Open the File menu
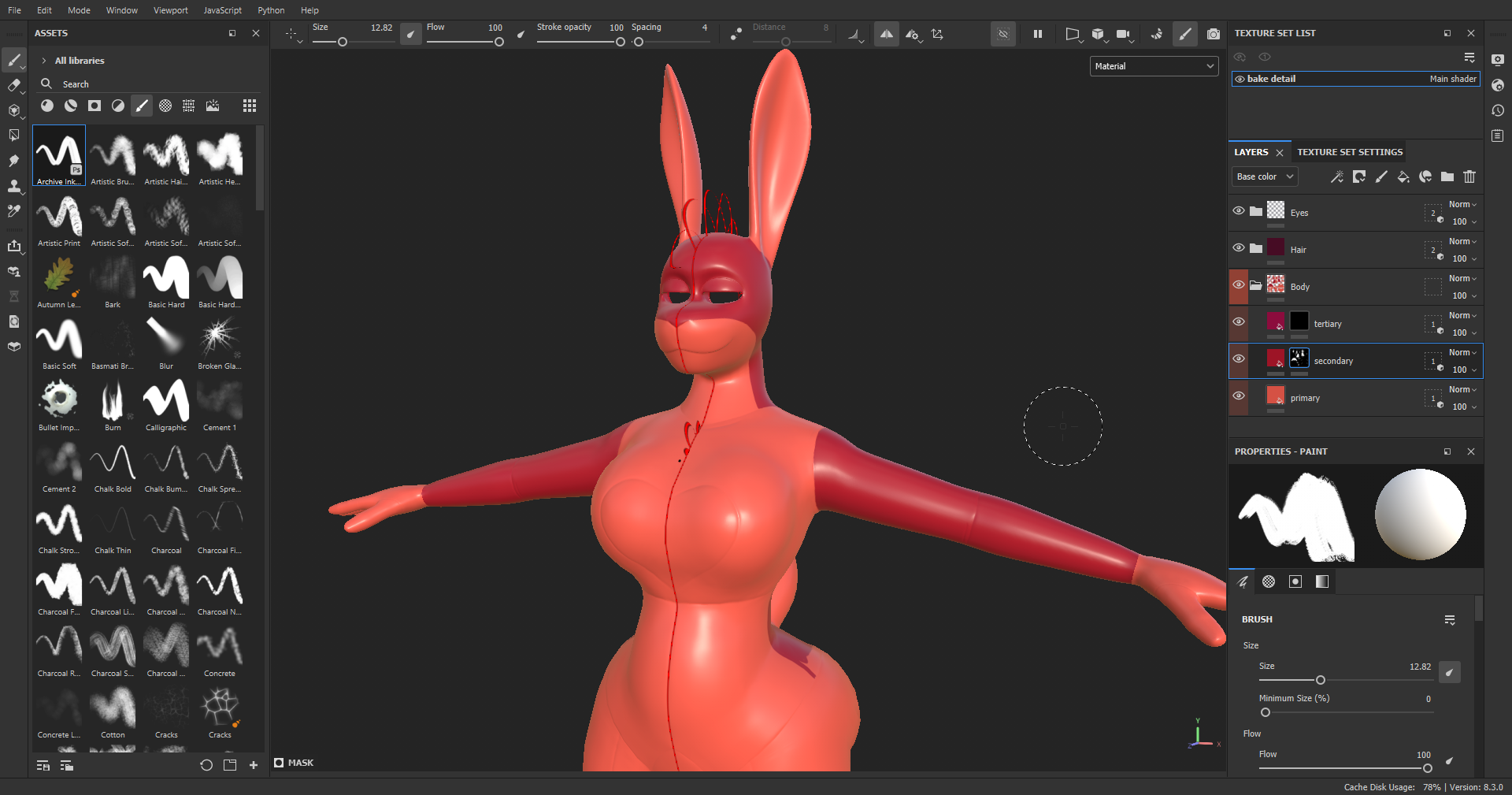1512x795 pixels. (14, 10)
